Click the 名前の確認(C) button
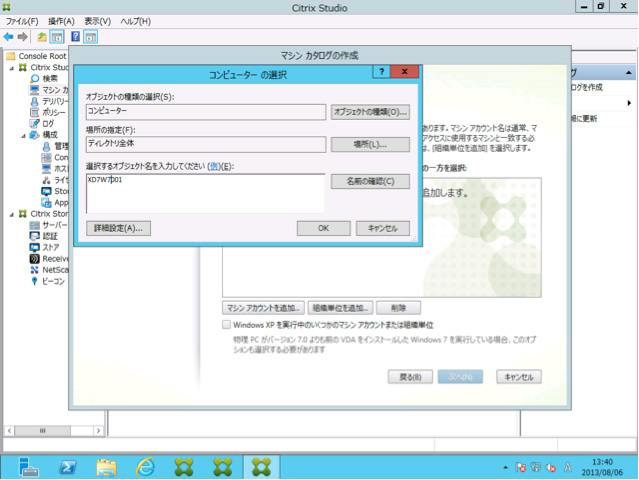 pyautogui.click(x=370, y=181)
